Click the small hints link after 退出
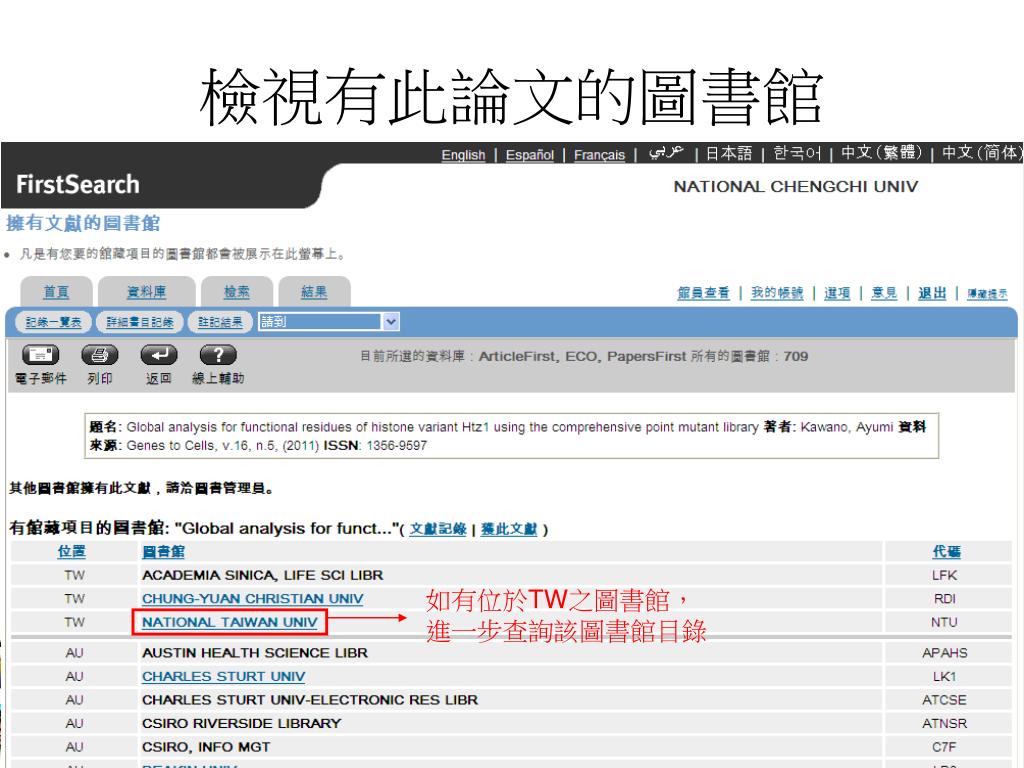 (987, 294)
